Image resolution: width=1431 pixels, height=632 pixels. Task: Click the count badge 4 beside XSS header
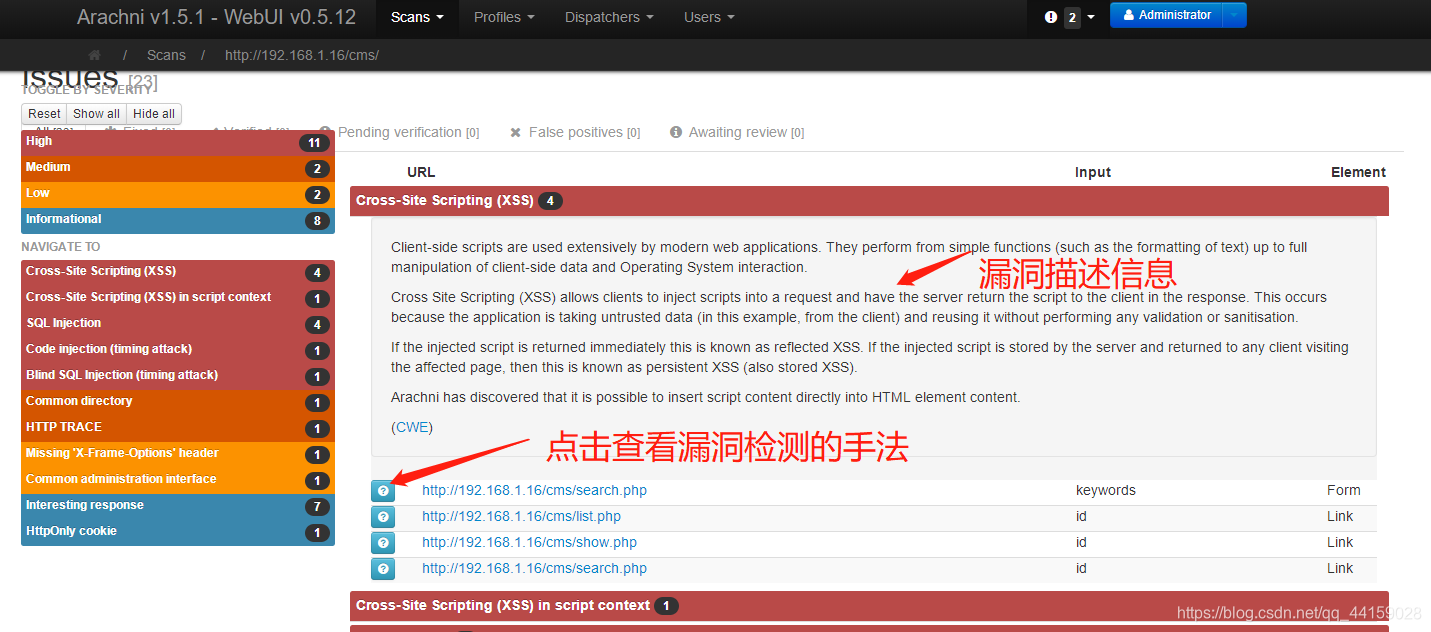550,201
